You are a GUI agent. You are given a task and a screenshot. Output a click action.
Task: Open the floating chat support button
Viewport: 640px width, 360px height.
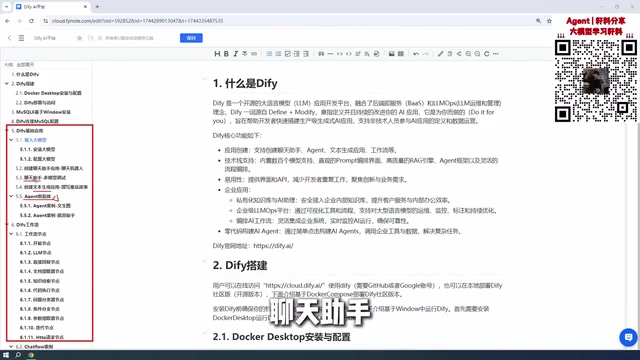[x=628, y=338]
